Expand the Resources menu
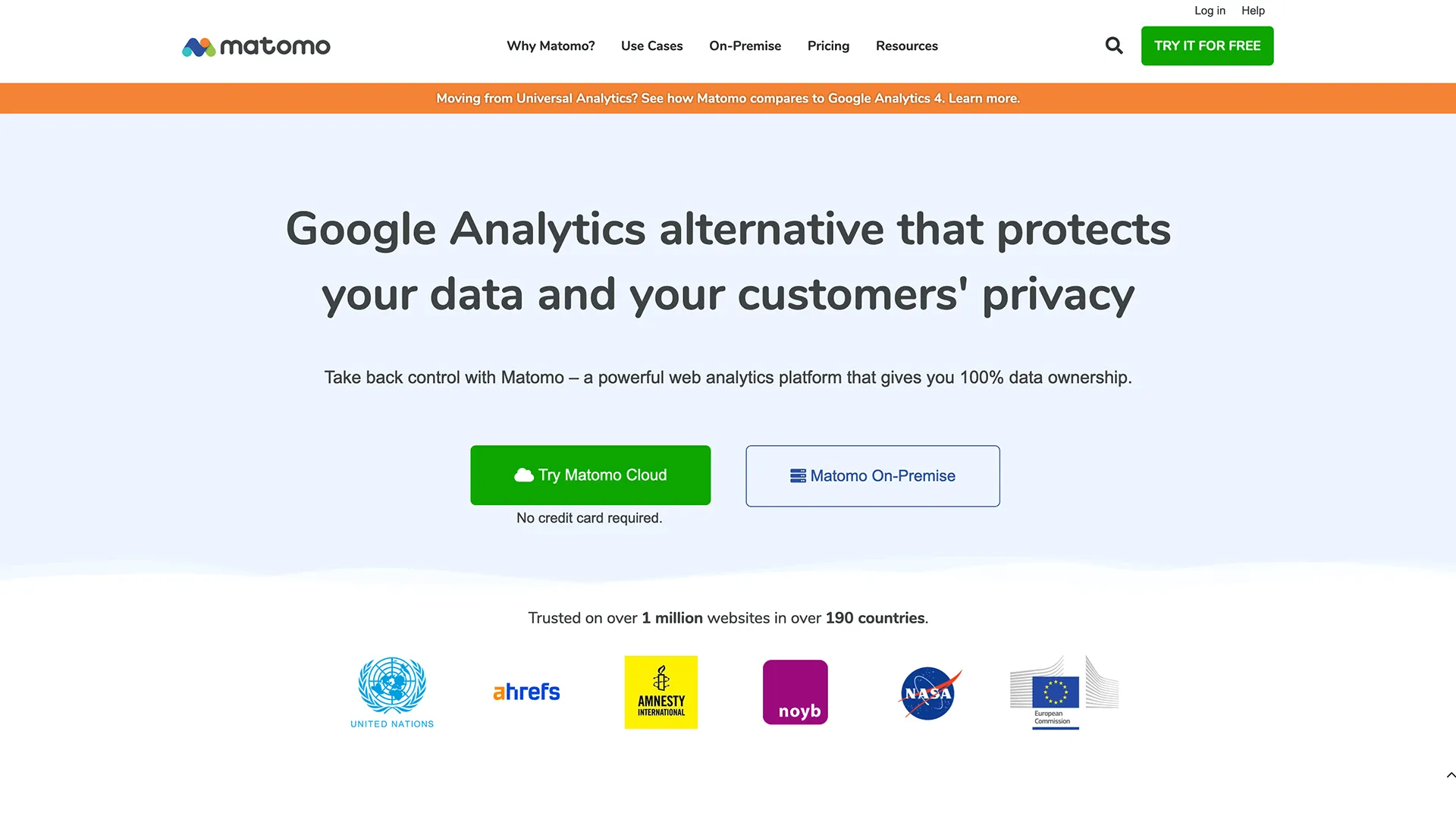The width and height of the screenshot is (1456, 819). [906, 46]
